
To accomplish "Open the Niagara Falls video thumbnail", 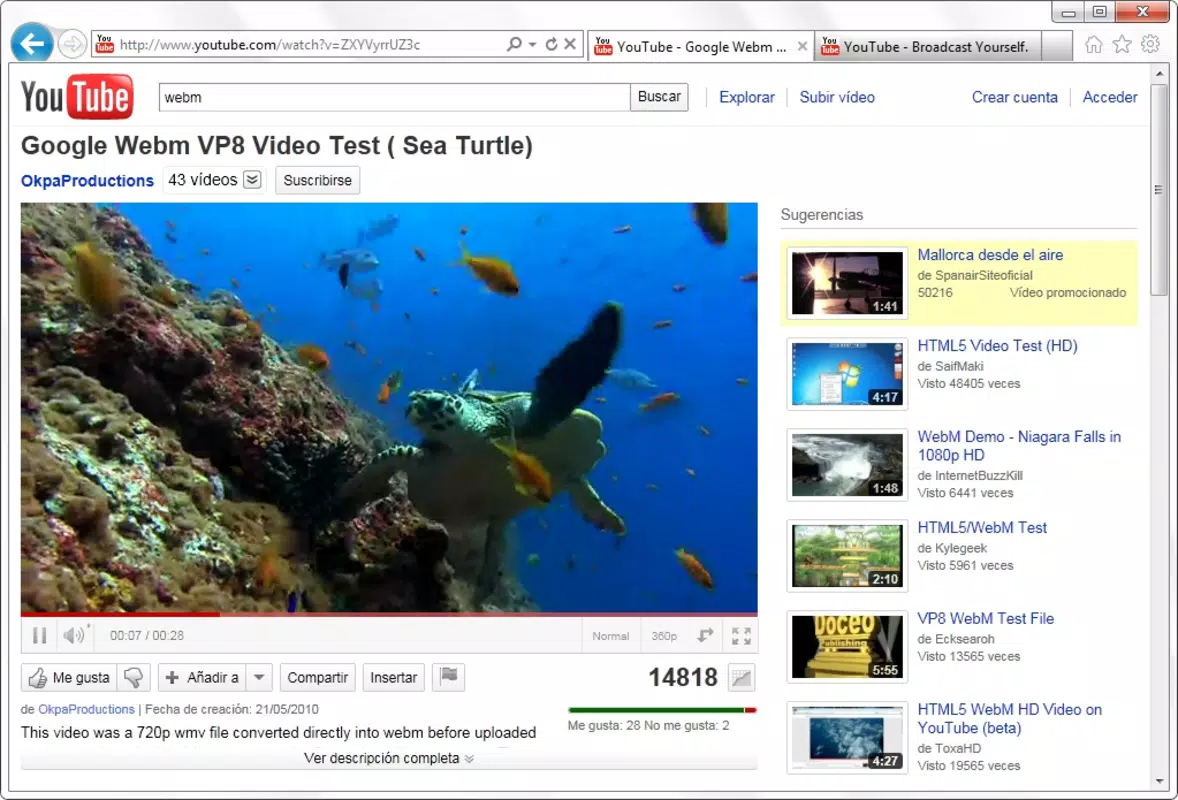I will [x=847, y=464].
